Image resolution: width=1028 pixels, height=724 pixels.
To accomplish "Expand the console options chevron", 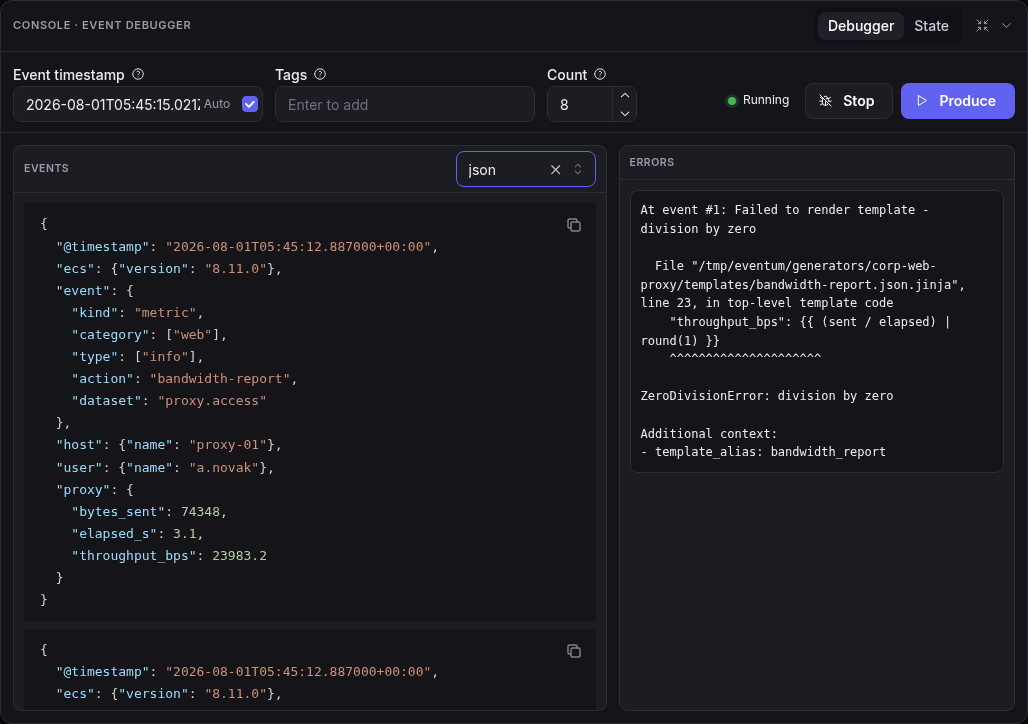I will click(1006, 26).
